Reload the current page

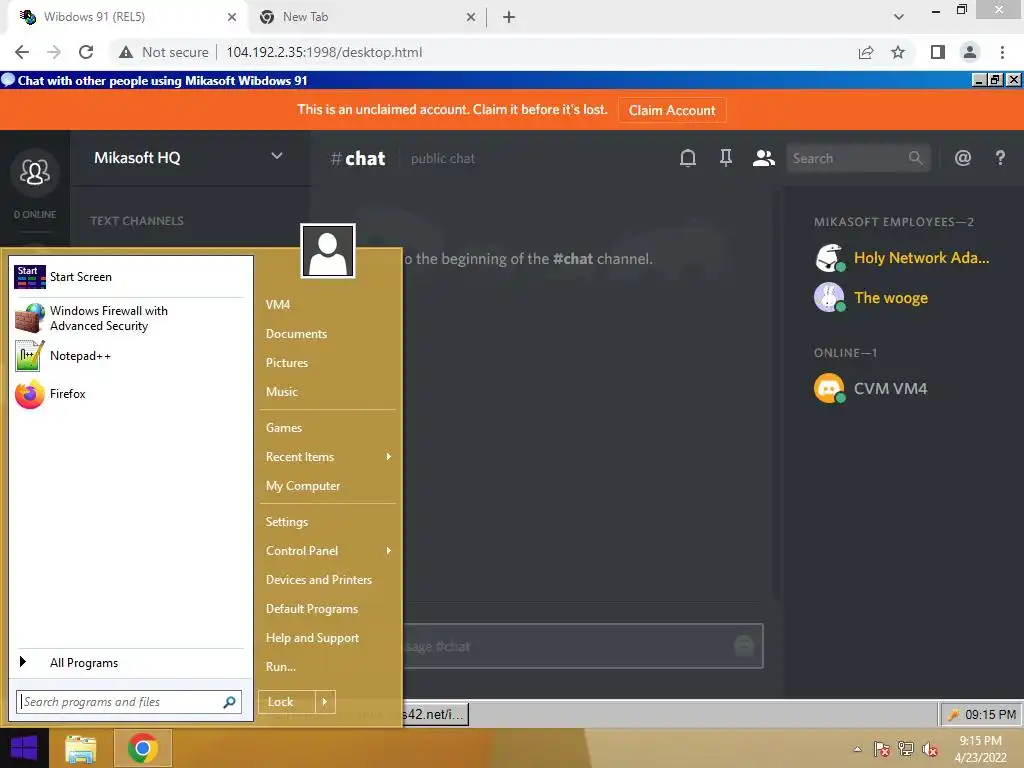click(86, 52)
